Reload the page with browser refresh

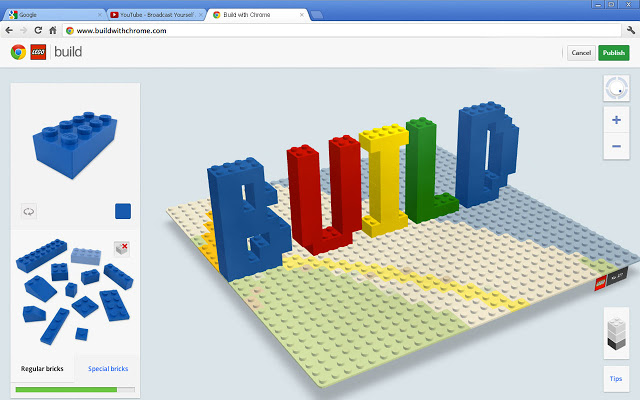click(x=37, y=31)
